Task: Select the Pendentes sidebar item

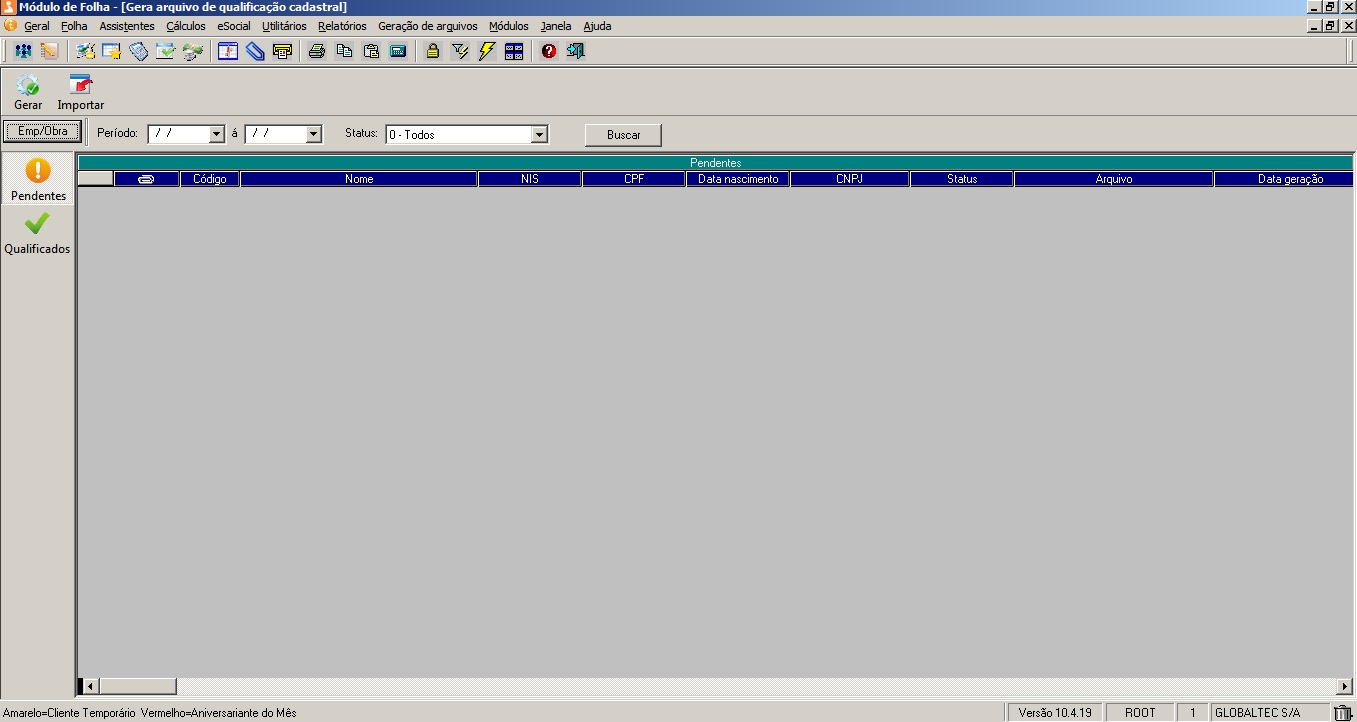Action: (x=38, y=180)
